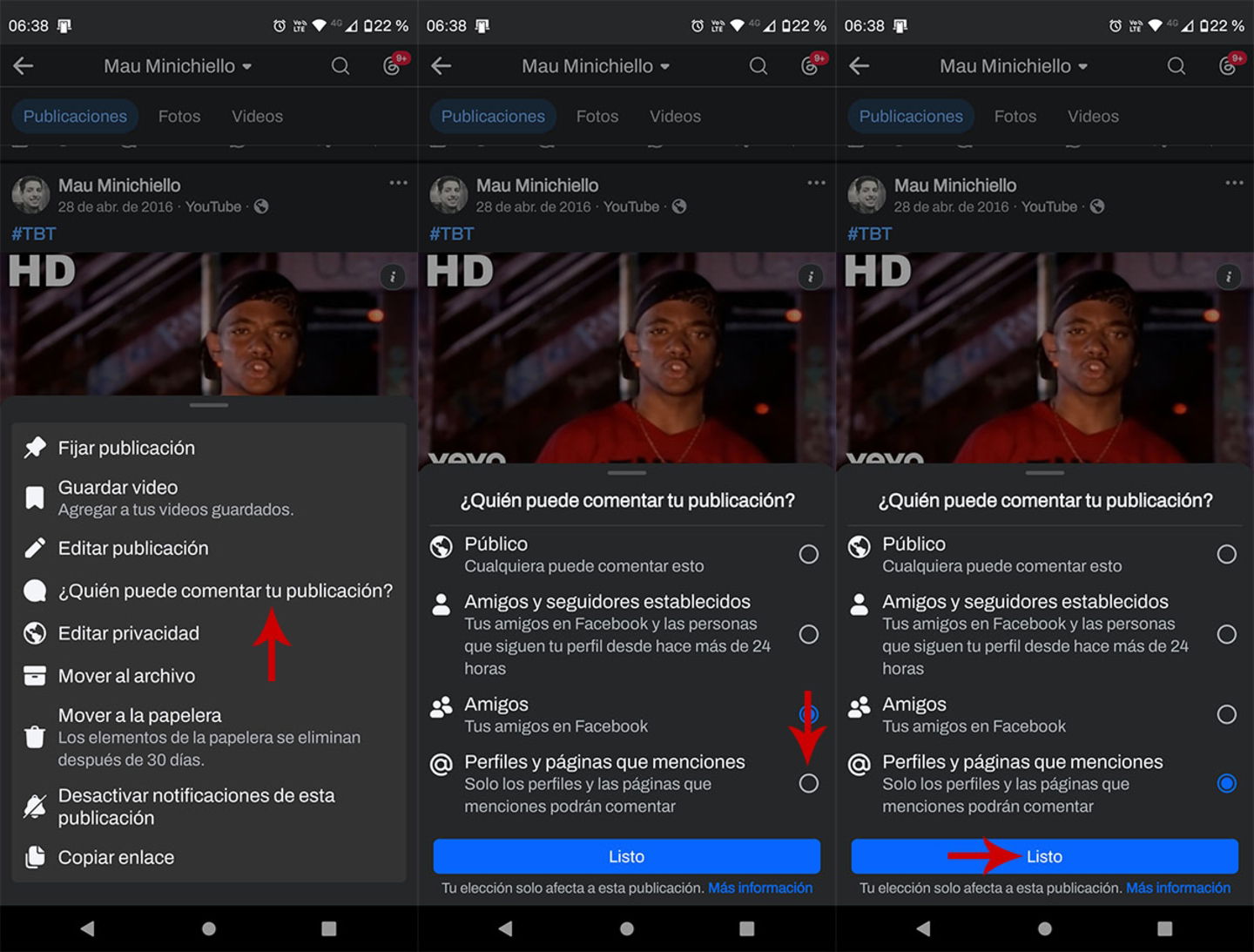Screen dimensions: 1254x952
Task: Choose Copiar enlace in the post menu
Action: click(x=209, y=857)
